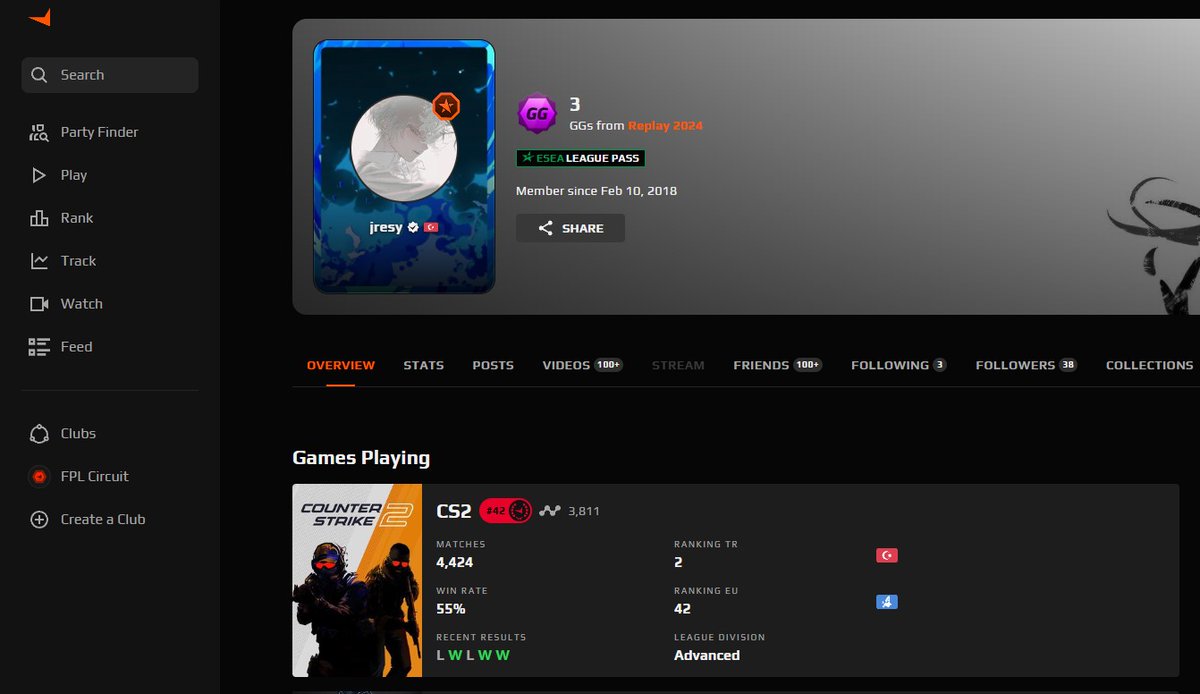The width and height of the screenshot is (1200, 694).
Task: Click the ESEA League Pass badge
Action: click(x=580, y=158)
